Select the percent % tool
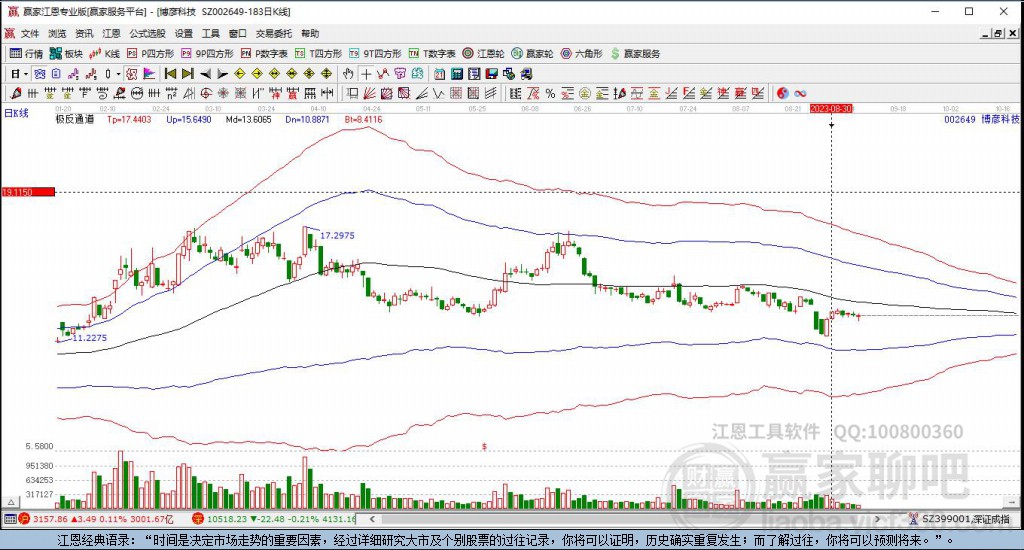 click(x=551, y=93)
